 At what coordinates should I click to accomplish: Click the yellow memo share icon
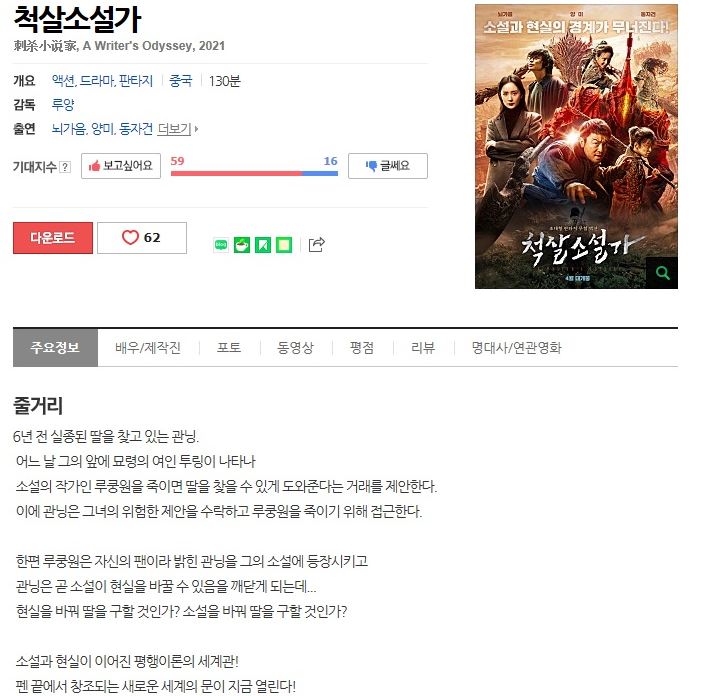[x=284, y=245]
